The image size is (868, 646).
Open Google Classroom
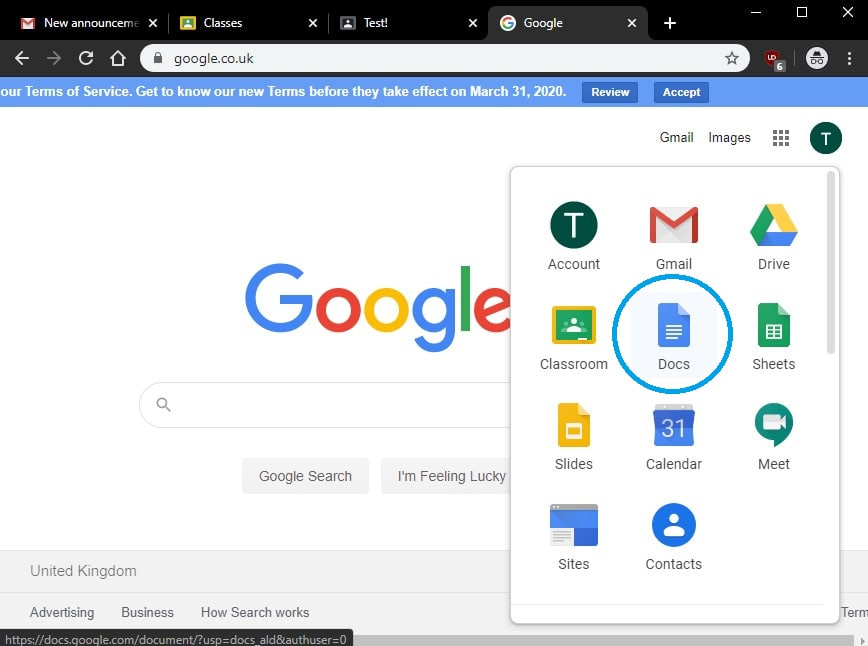click(573, 335)
